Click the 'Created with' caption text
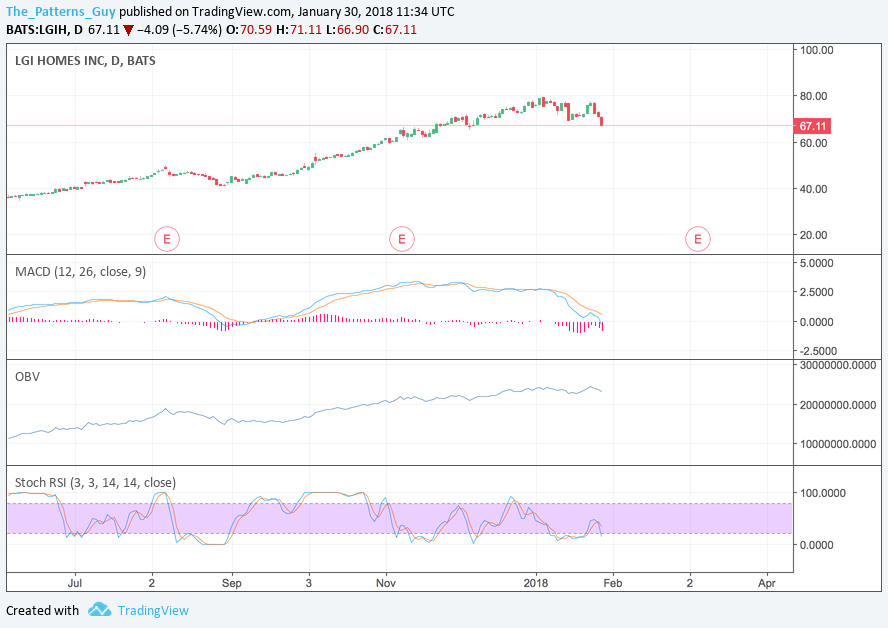The height and width of the screenshot is (628, 888). [x=42, y=610]
